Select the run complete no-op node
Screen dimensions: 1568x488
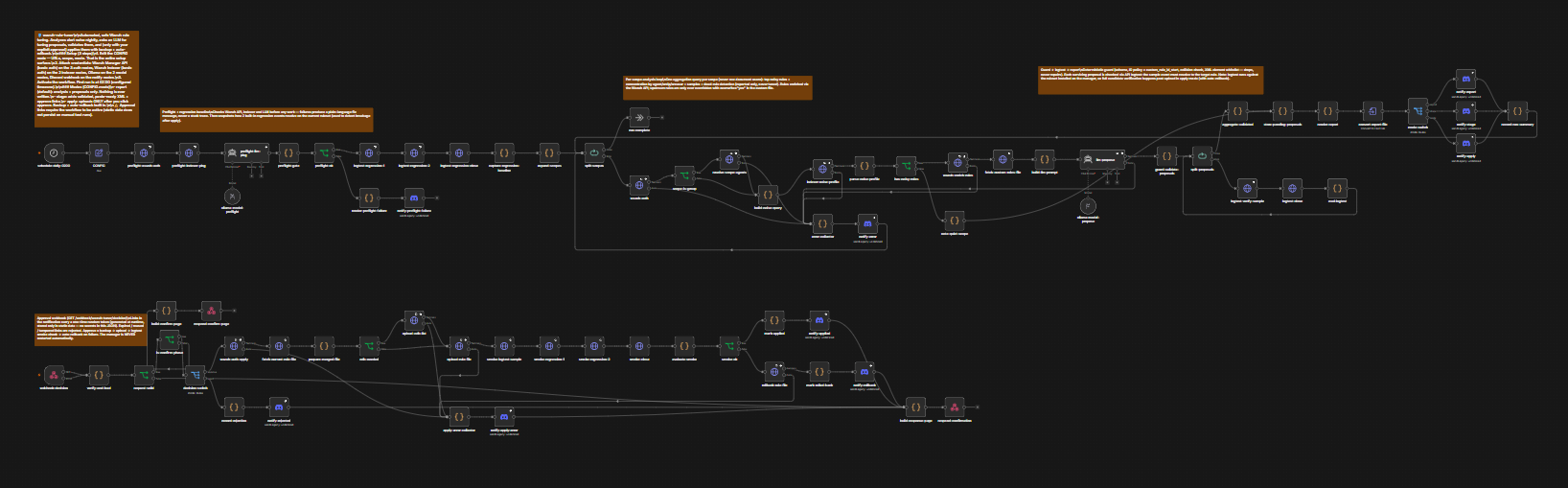[639, 117]
